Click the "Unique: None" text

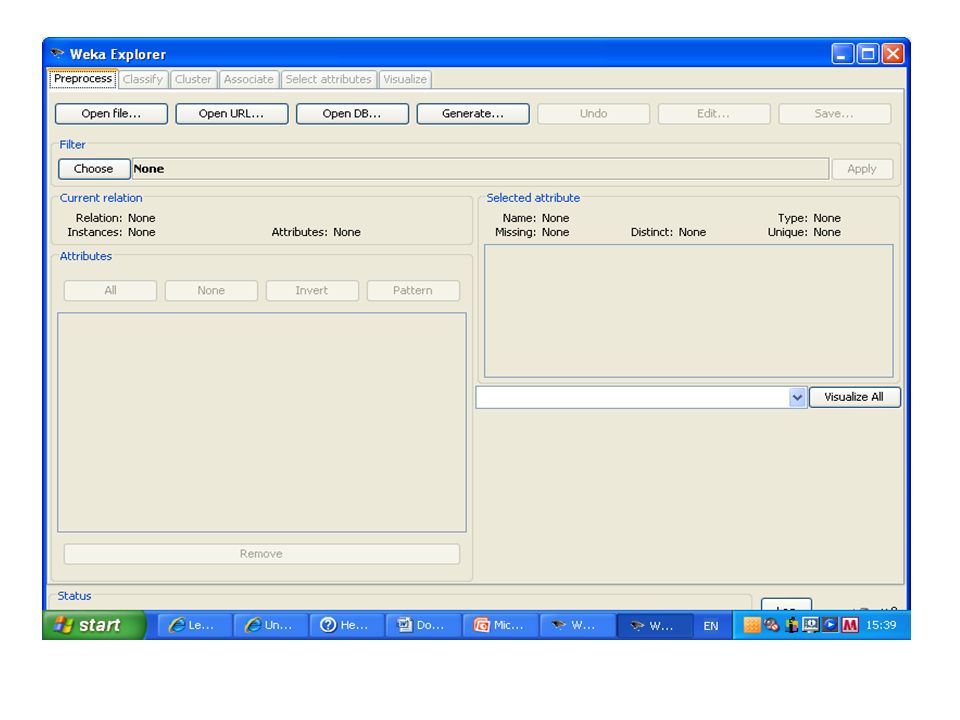tap(804, 232)
